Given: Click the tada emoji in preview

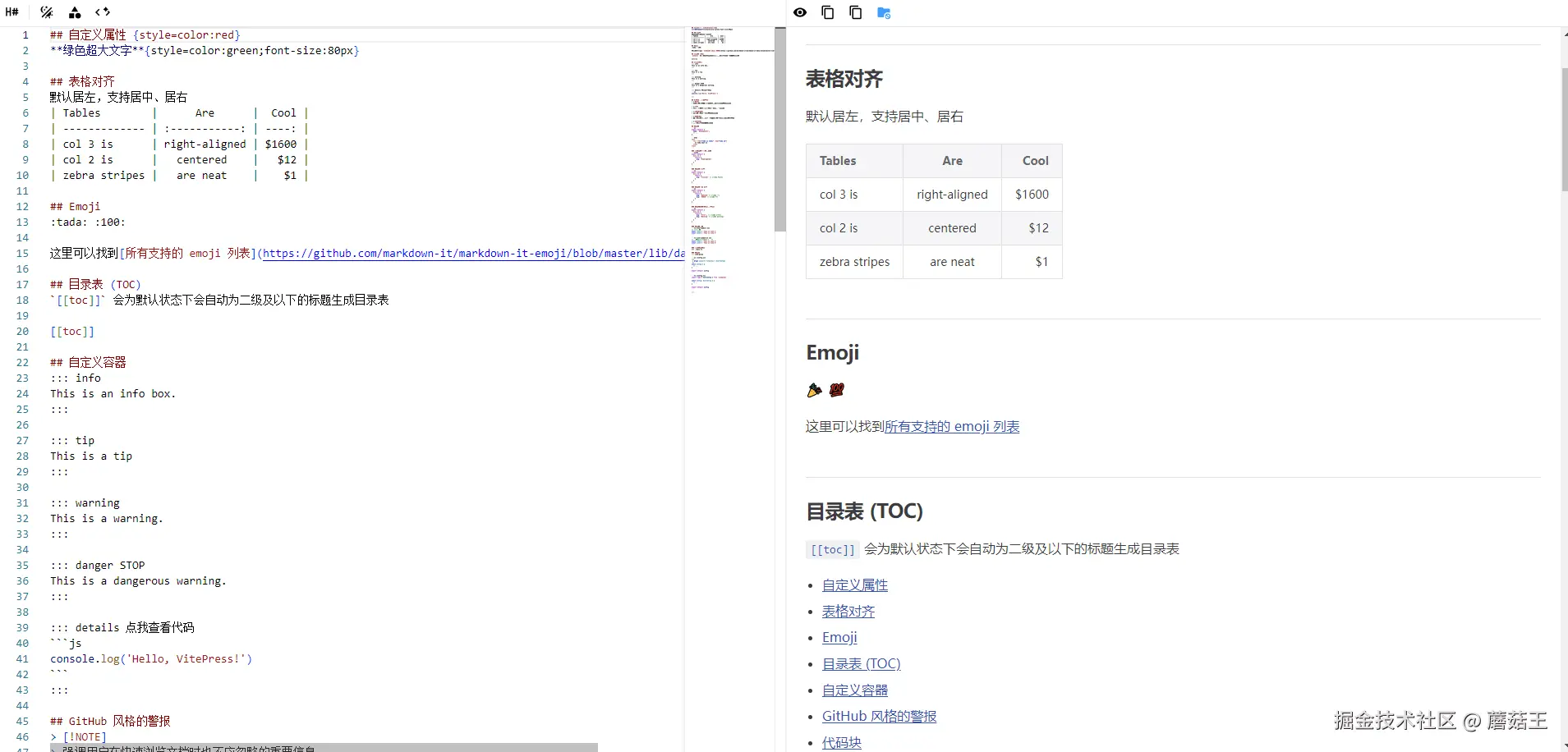Looking at the screenshot, I should click(814, 390).
